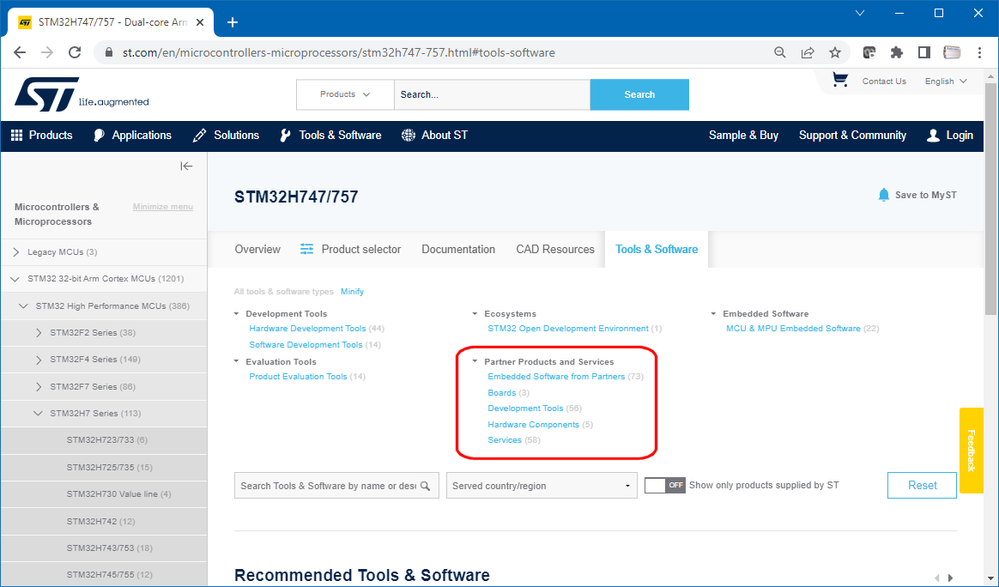Reload the page with refresh icon

75,53
